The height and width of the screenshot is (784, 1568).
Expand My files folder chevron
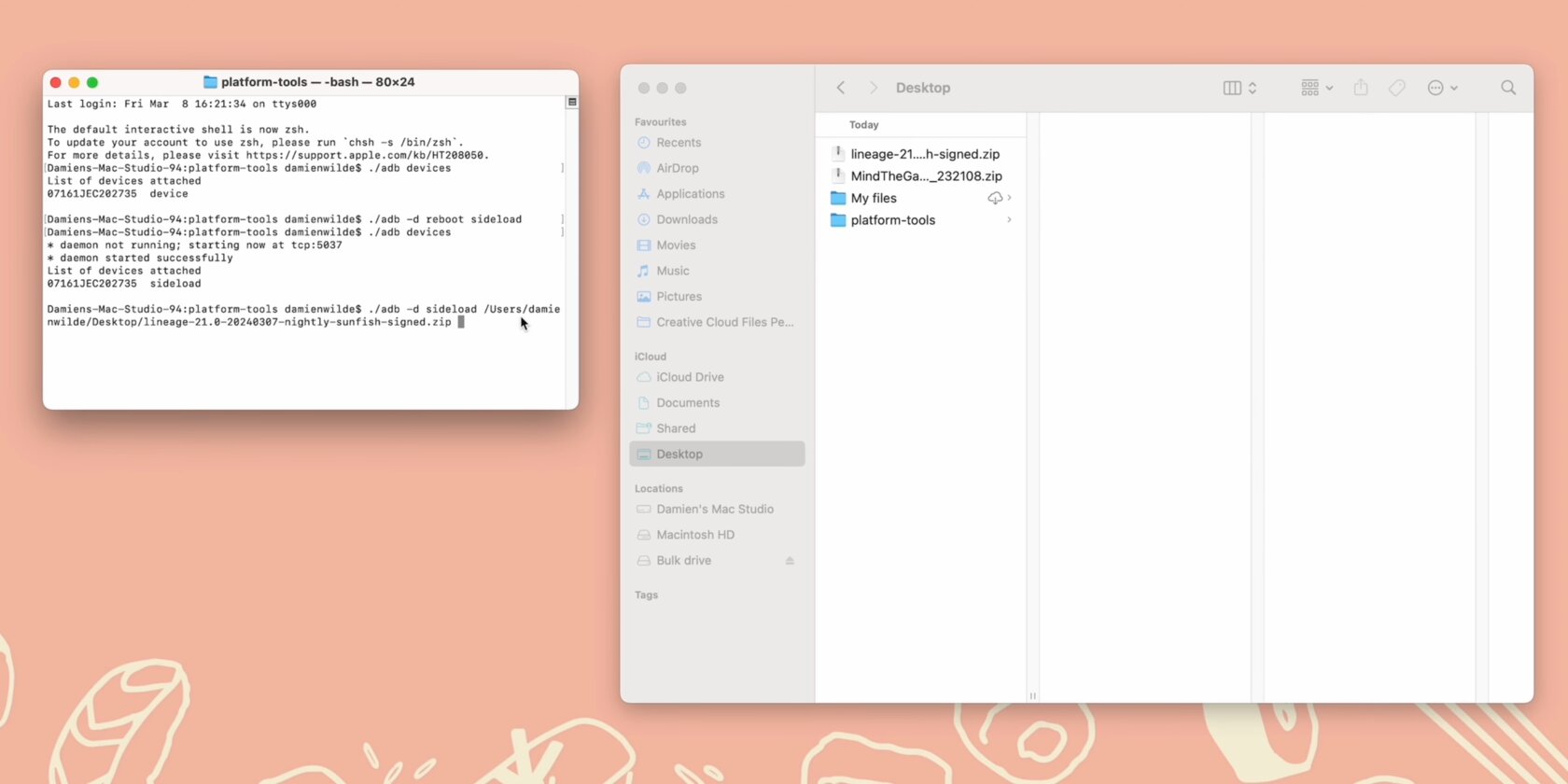point(1009,198)
